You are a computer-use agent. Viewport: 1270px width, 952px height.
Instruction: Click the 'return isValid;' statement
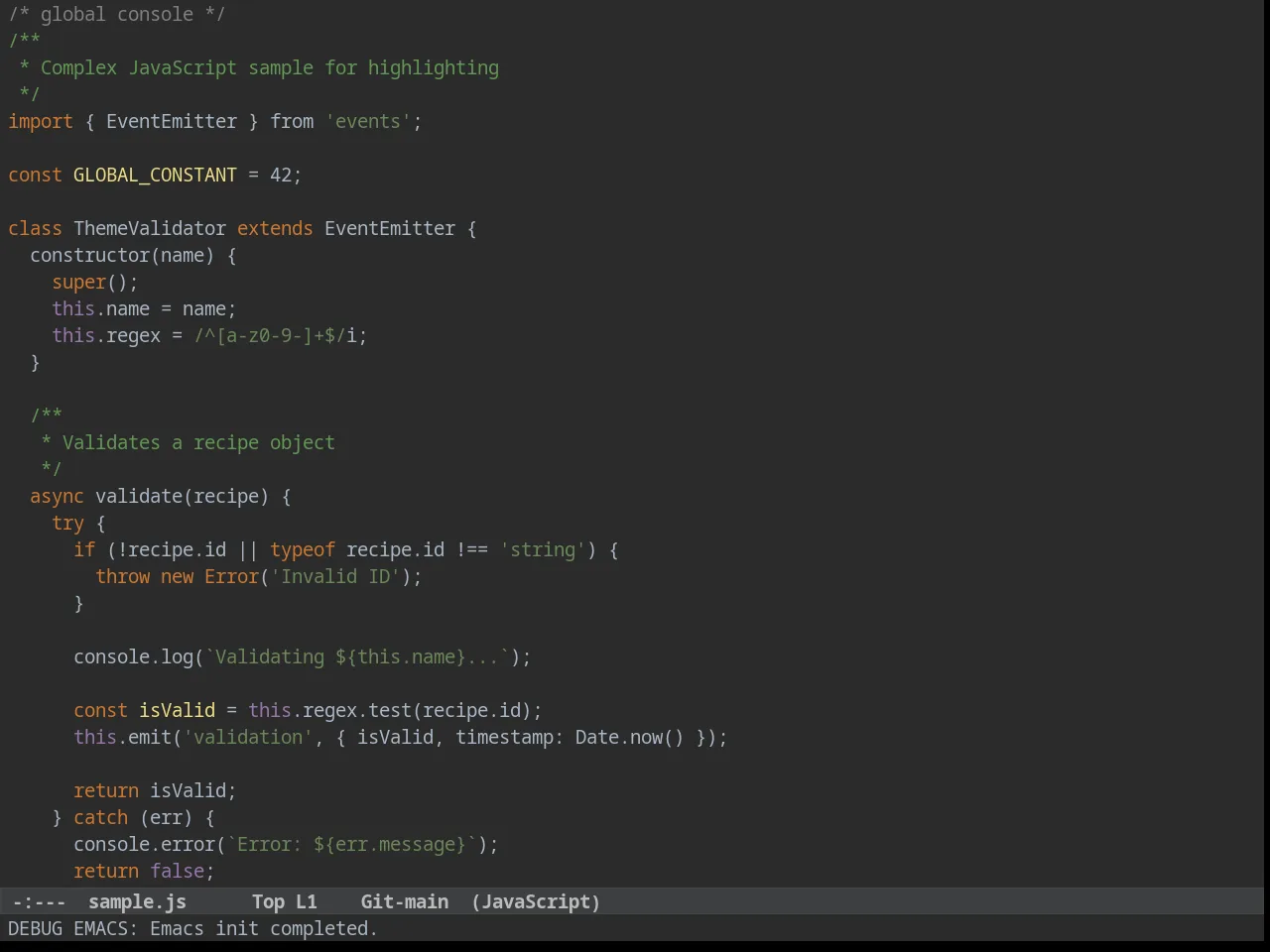pyautogui.click(x=155, y=790)
